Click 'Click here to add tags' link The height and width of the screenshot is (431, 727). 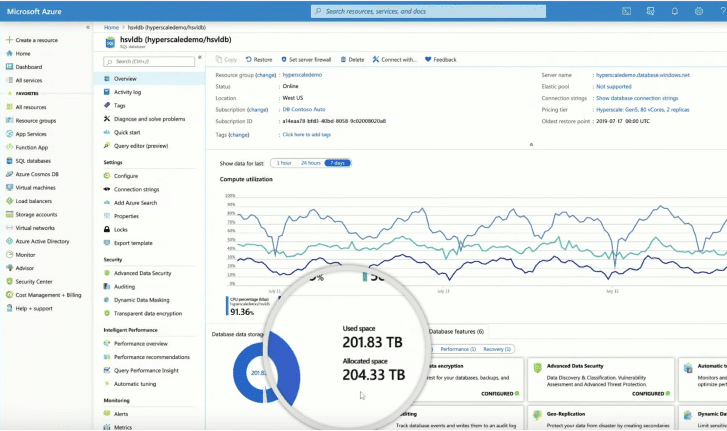tap(306, 135)
